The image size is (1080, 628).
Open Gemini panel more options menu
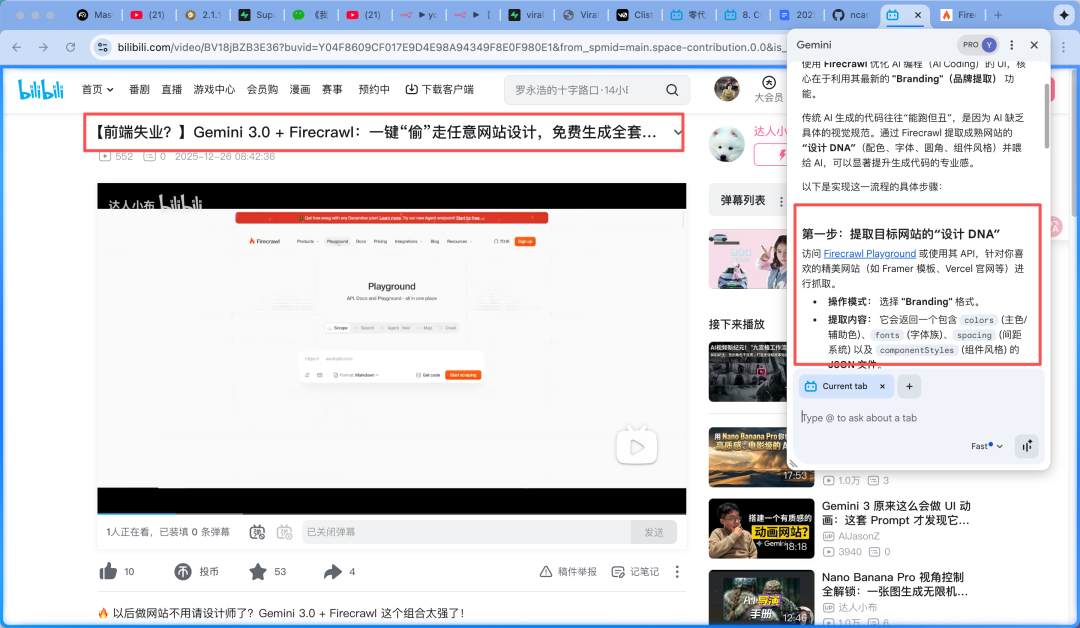1011,45
